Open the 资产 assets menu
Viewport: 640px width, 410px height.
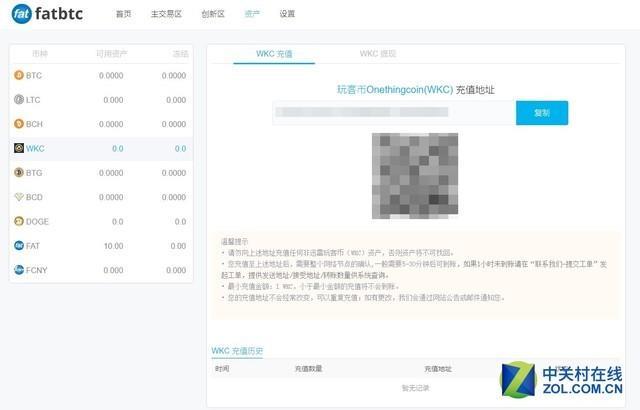[x=252, y=14]
